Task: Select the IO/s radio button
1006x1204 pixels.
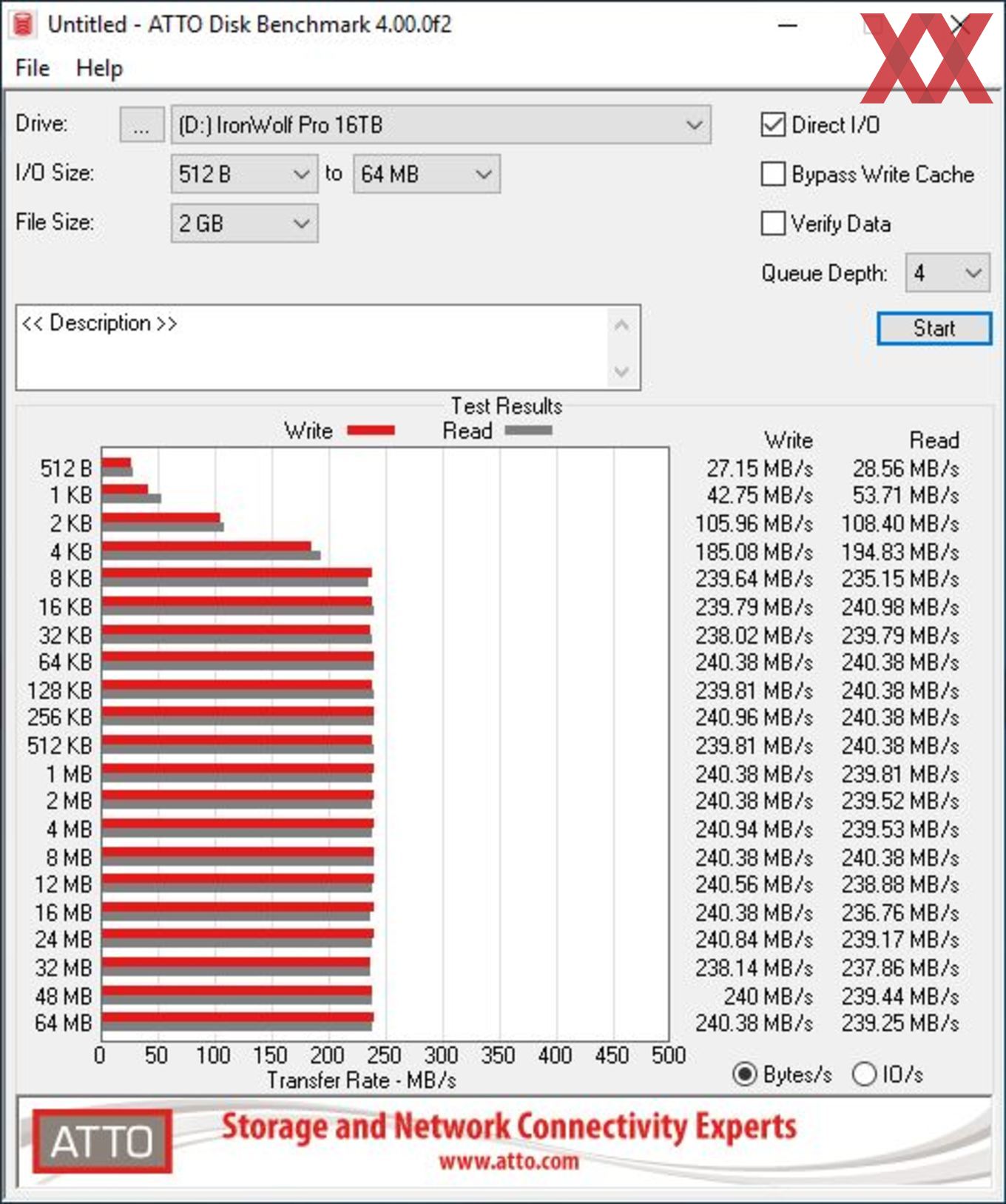Action: click(x=864, y=1074)
